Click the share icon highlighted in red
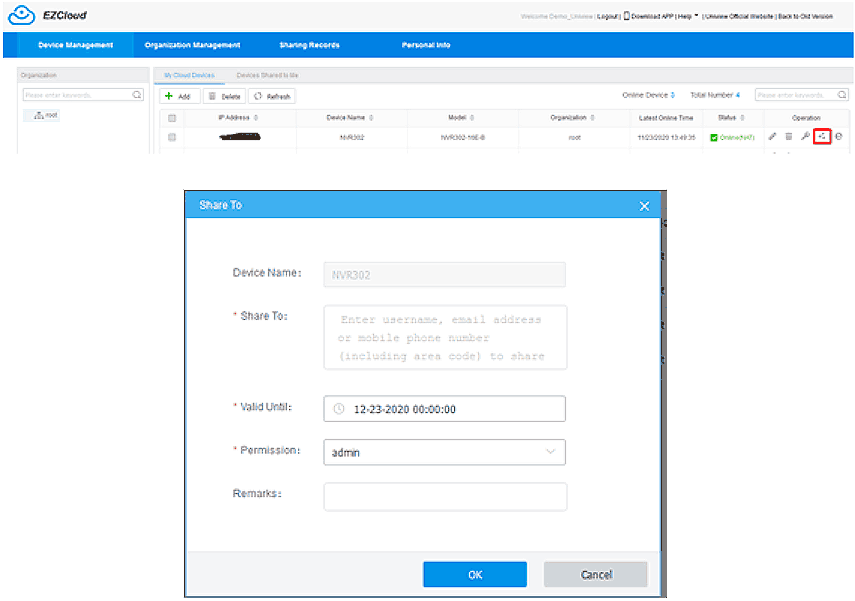Screen dimensions: 855x601 tap(822, 136)
